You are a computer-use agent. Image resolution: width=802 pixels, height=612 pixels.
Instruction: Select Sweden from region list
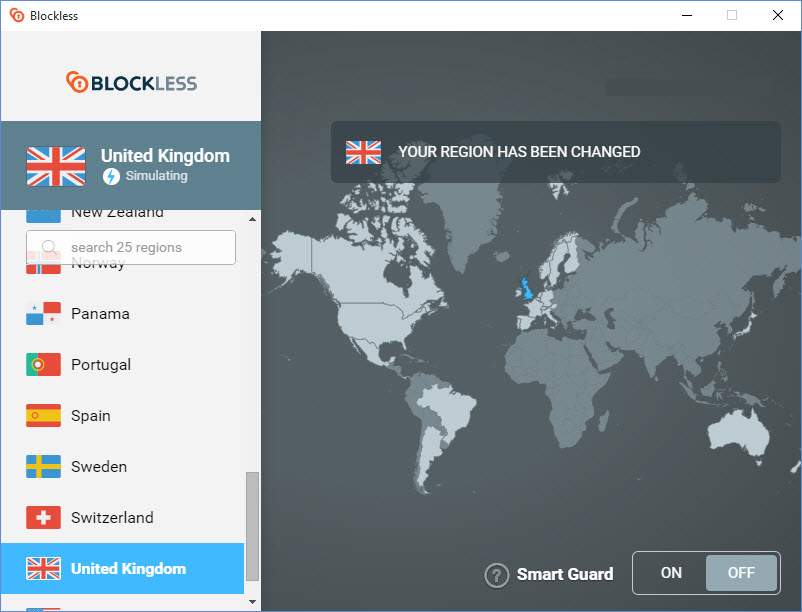(123, 466)
